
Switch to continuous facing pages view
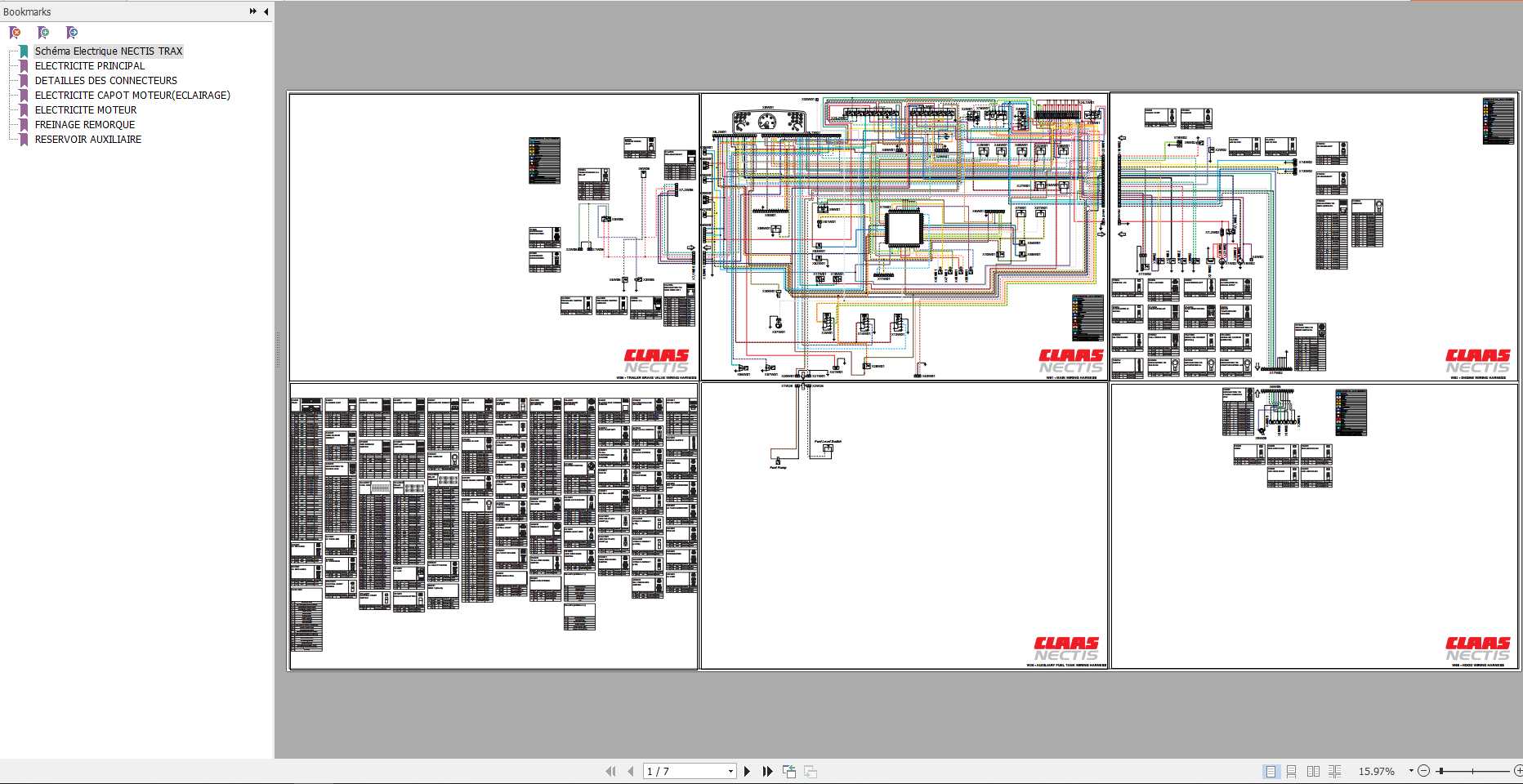point(1335,771)
